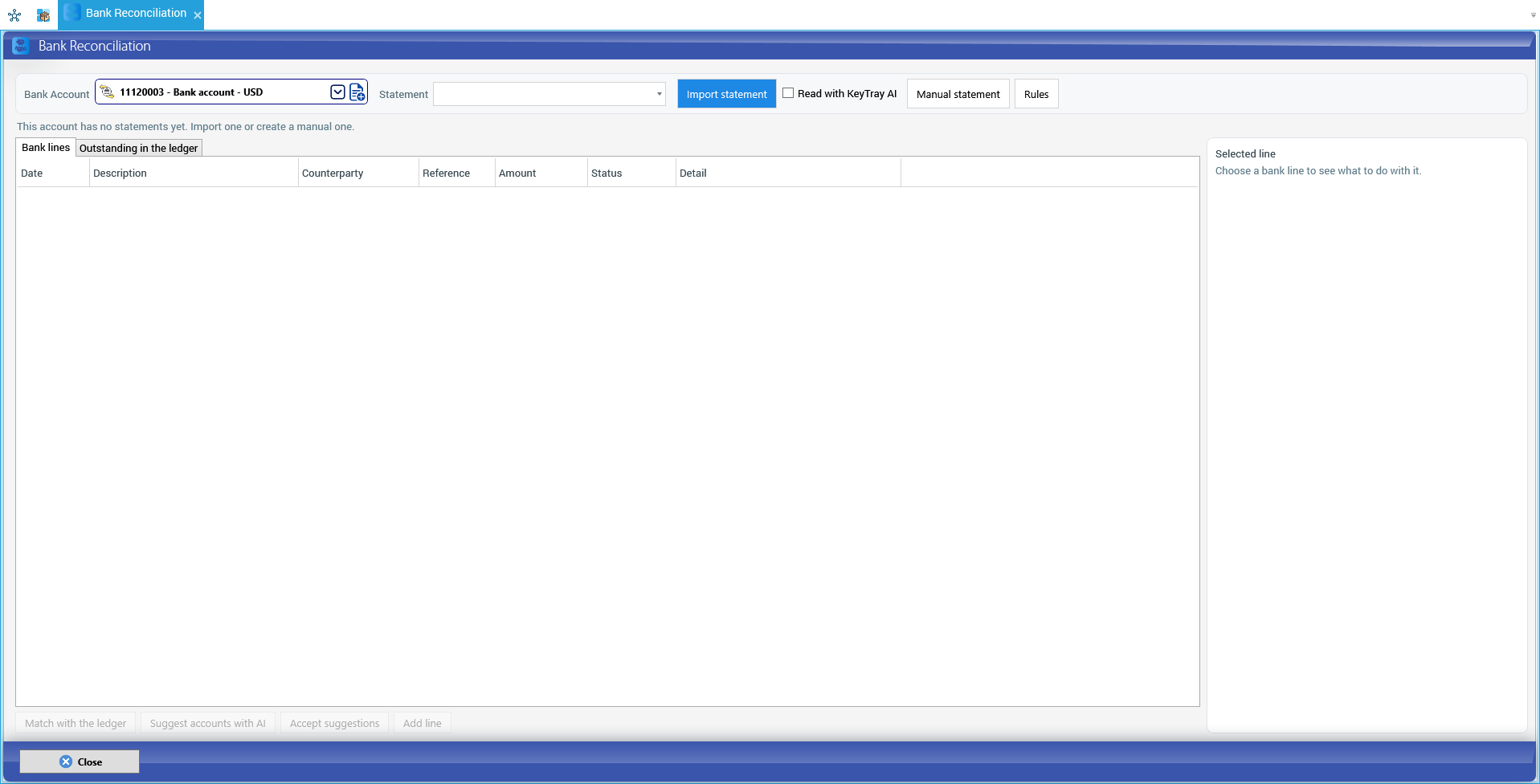The height and width of the screenshot is (784, 1540).
Task: Sort by the Date column header
Action: coord(53,173)
